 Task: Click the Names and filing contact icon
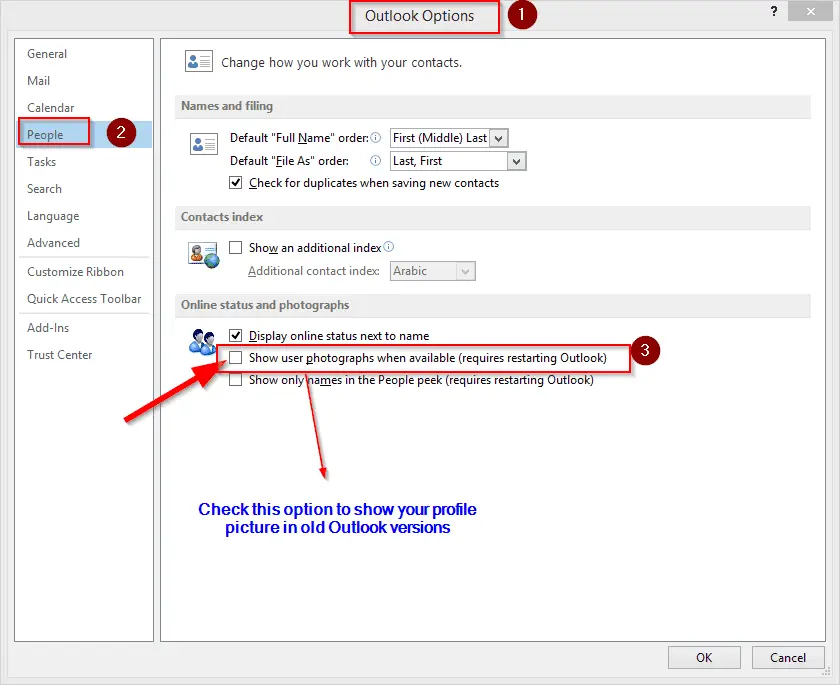click(204, 144)
